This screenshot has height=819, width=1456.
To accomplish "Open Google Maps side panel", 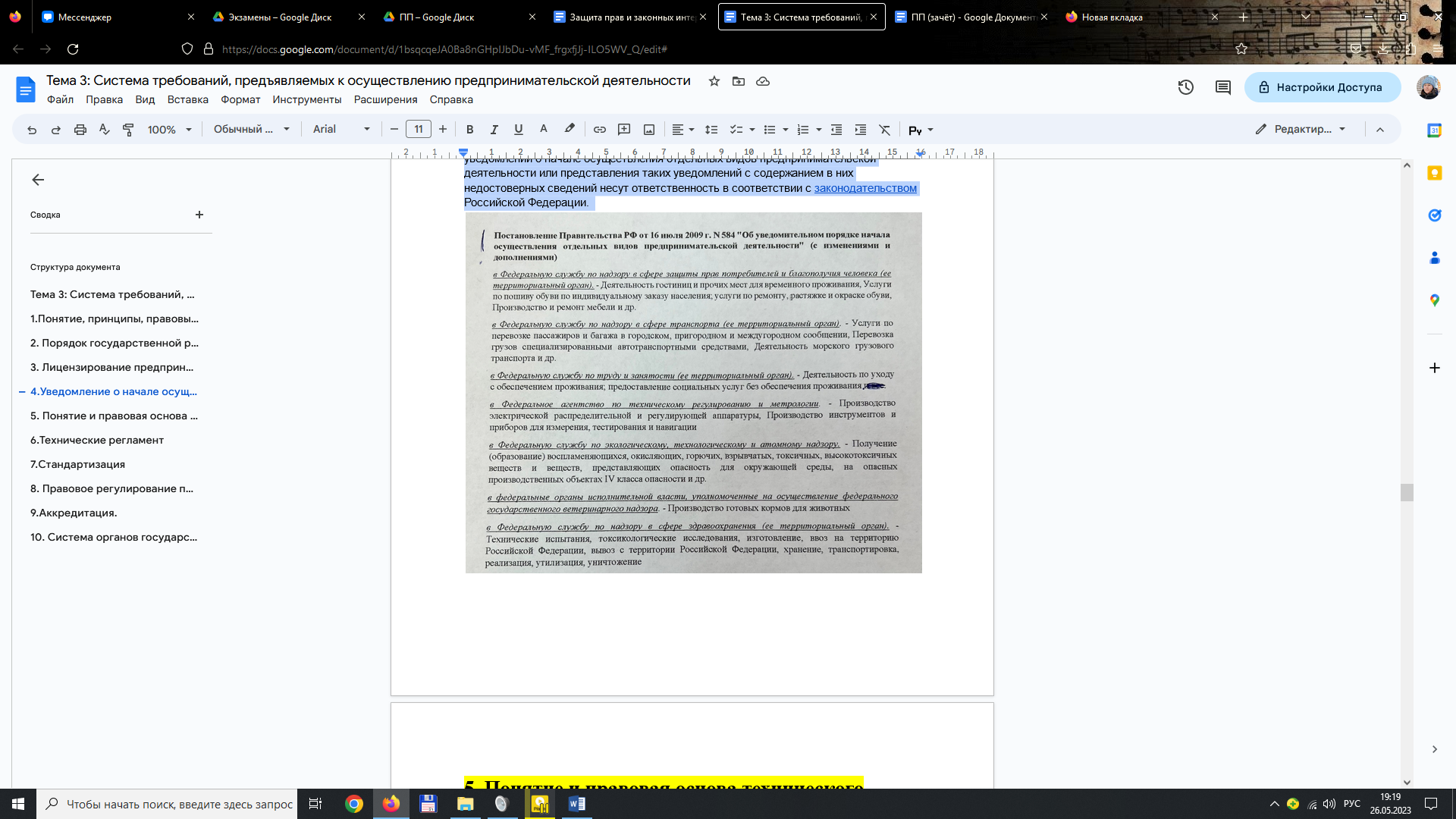I will (x=1435, y=300).
